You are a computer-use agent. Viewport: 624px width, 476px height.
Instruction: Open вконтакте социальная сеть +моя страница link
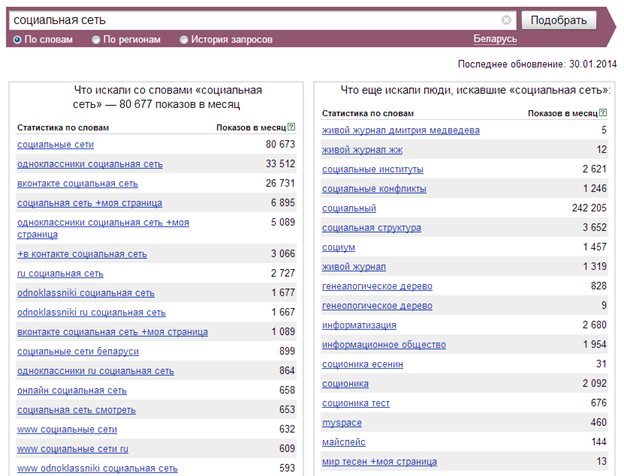coord(112,332)
